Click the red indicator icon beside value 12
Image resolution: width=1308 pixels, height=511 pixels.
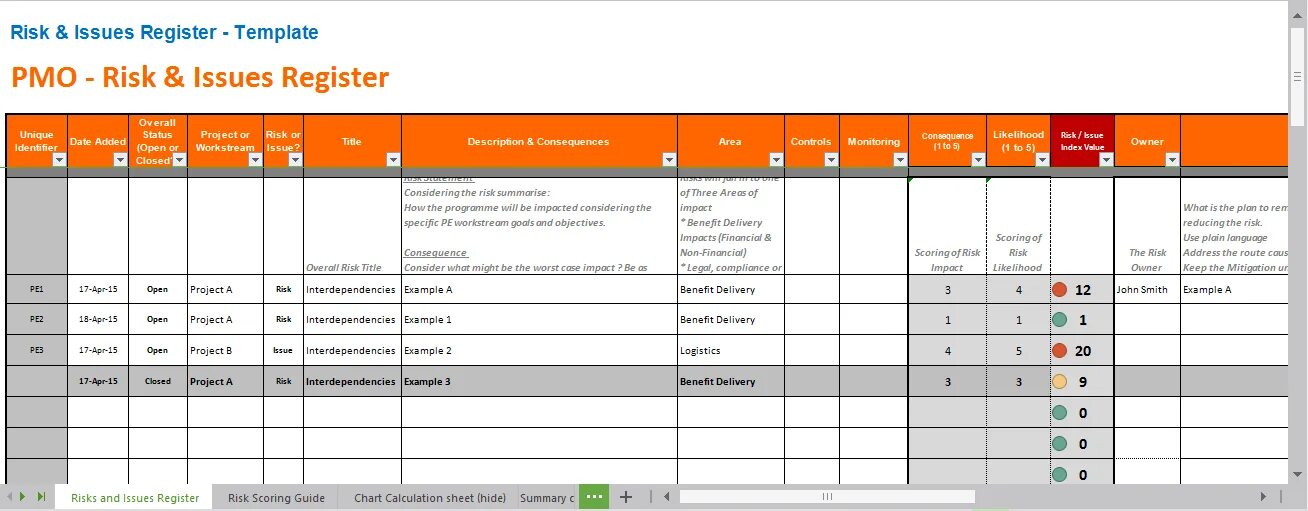(x=1060, y=290)
